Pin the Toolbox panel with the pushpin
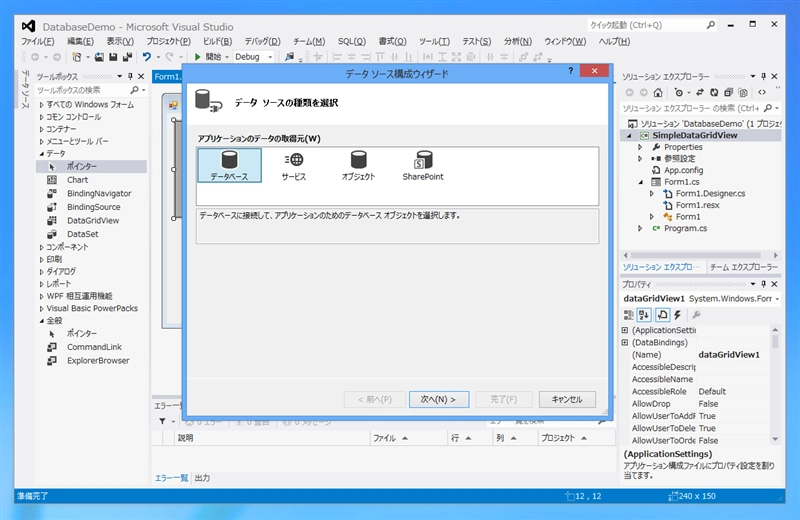Viewport: 800px width, 520px height. tap(130, 76)
